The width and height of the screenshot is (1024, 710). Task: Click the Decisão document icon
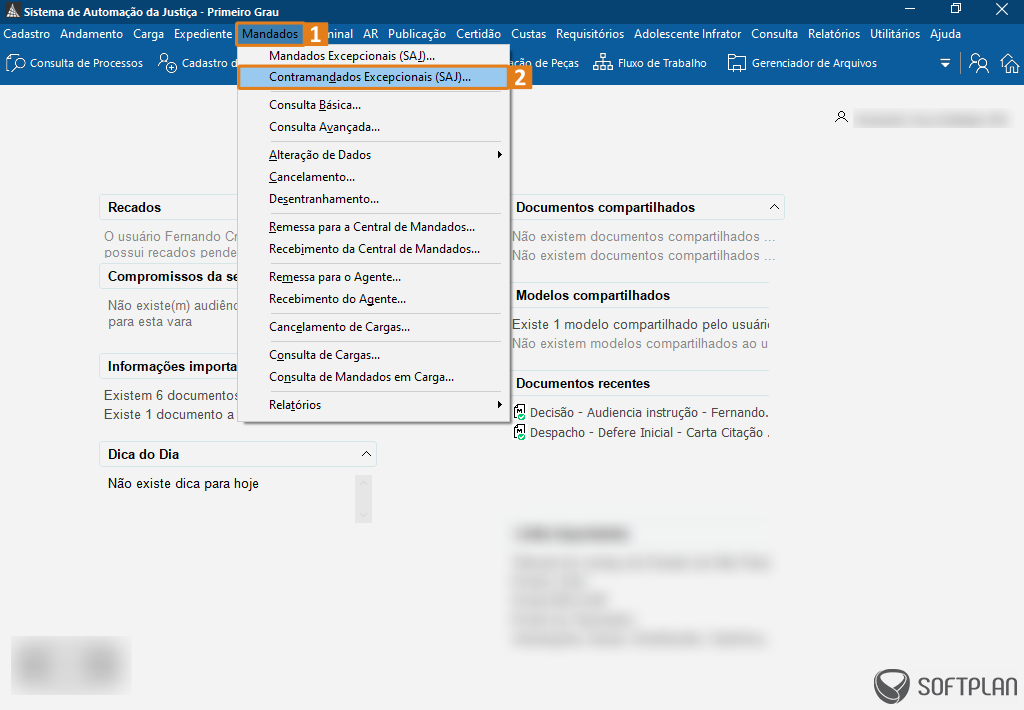pos(520,412)
